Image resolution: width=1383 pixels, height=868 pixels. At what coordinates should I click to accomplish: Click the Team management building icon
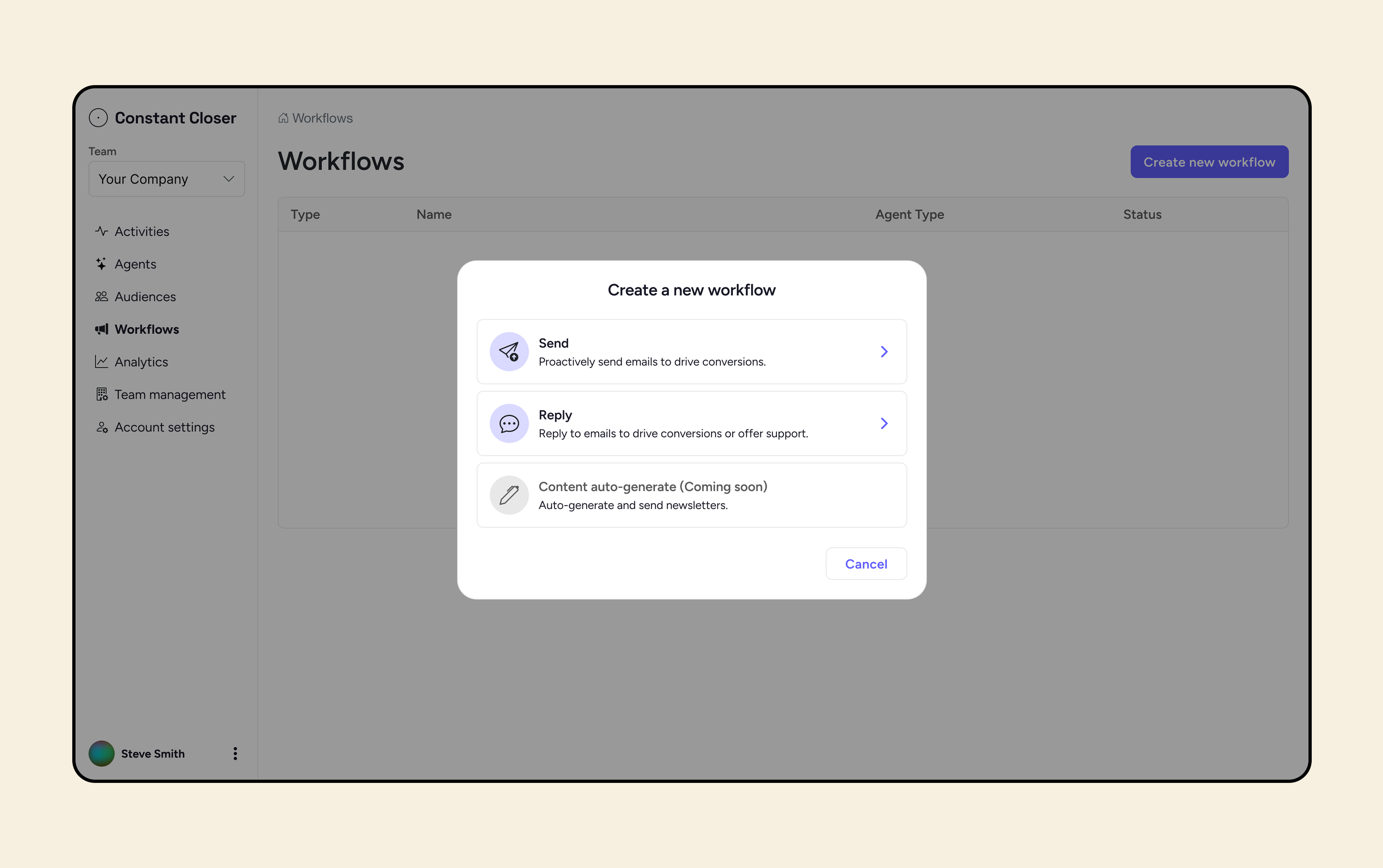click(x=102, y=394)
